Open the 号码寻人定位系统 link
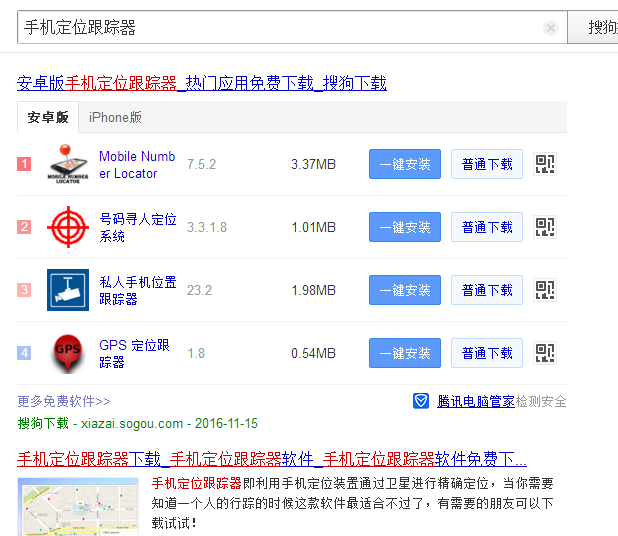 [138, 227]
